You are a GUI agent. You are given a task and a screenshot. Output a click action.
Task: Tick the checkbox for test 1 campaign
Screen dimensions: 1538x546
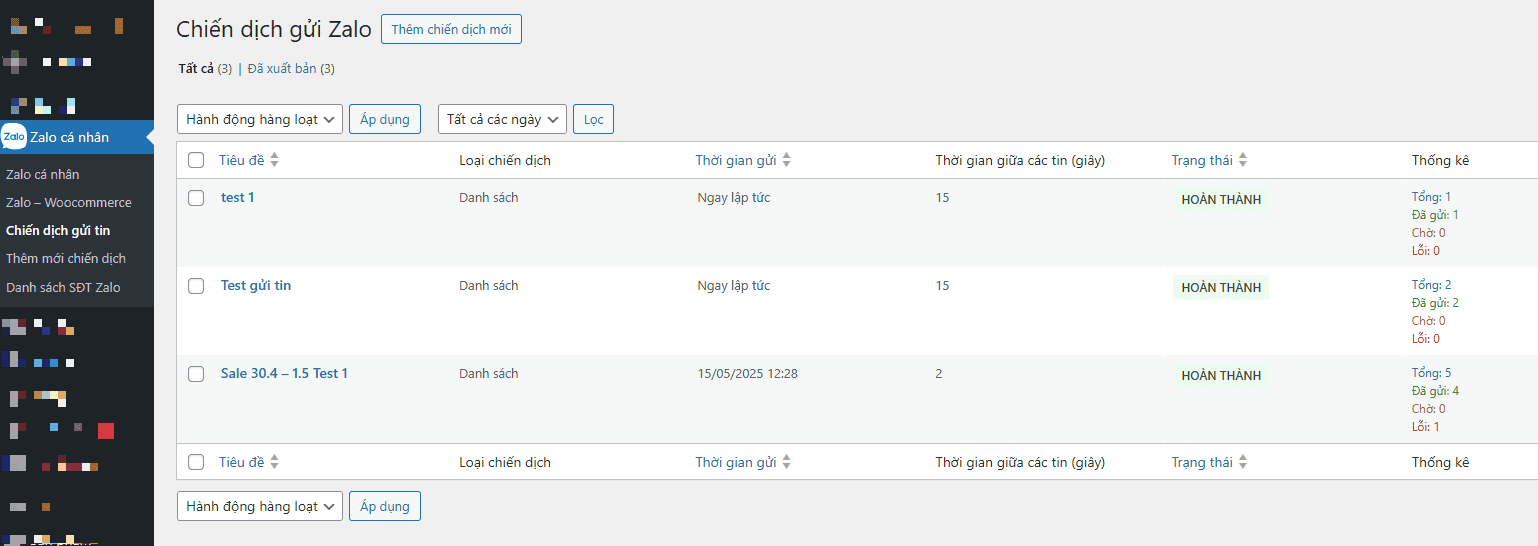pos(196,198)
